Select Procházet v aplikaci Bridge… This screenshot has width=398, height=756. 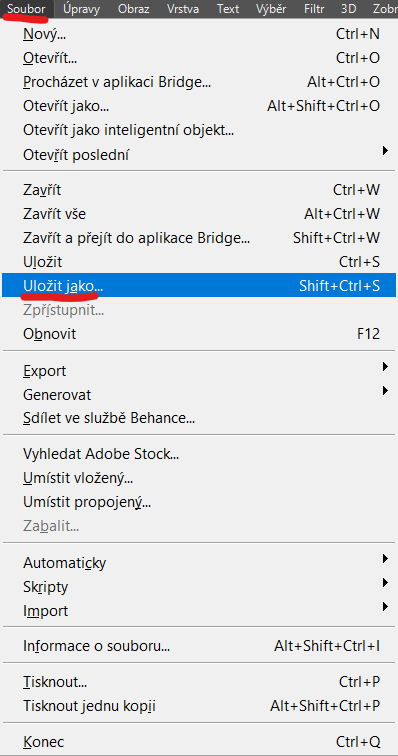click(199, 82)
